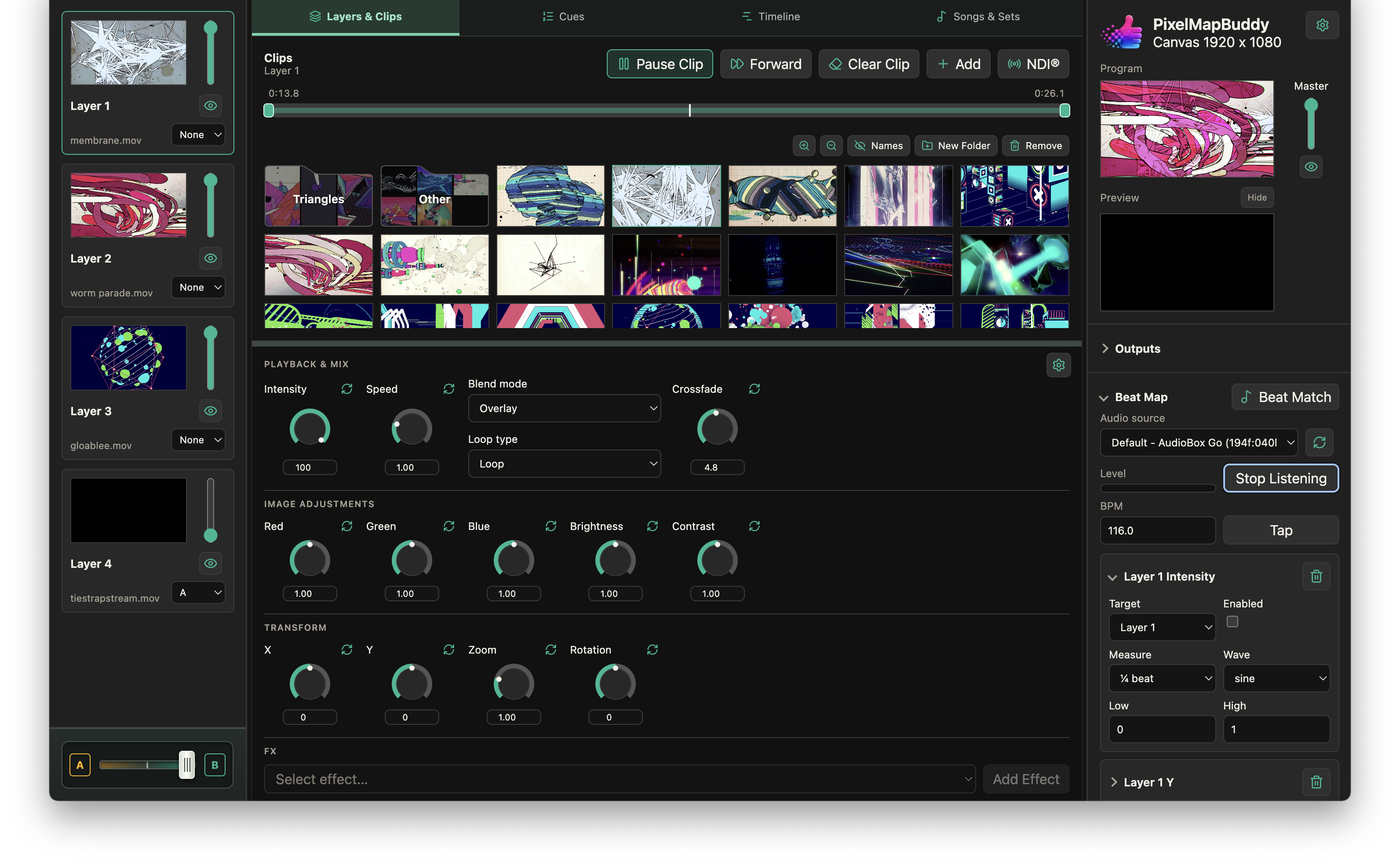Open the Triangles clip folder
The height and width of the screenshot is (866, 1400).
coord(318,197)
